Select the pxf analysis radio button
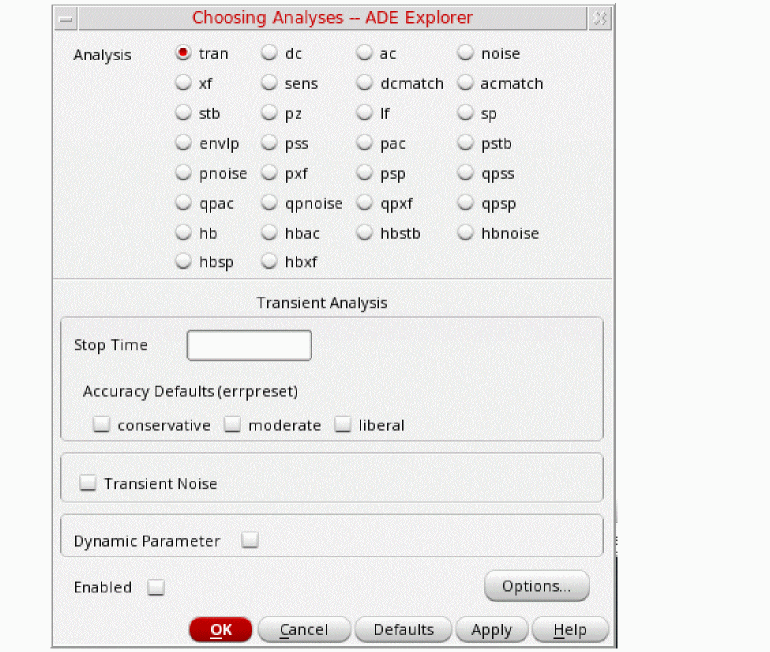 coord(269,172)
